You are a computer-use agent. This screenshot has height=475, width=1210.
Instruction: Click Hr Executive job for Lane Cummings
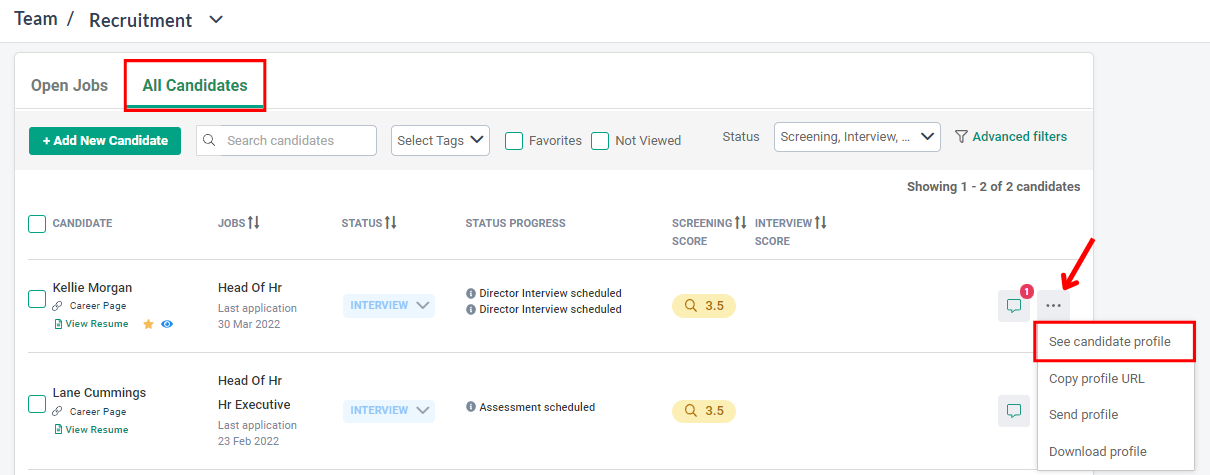254,405
